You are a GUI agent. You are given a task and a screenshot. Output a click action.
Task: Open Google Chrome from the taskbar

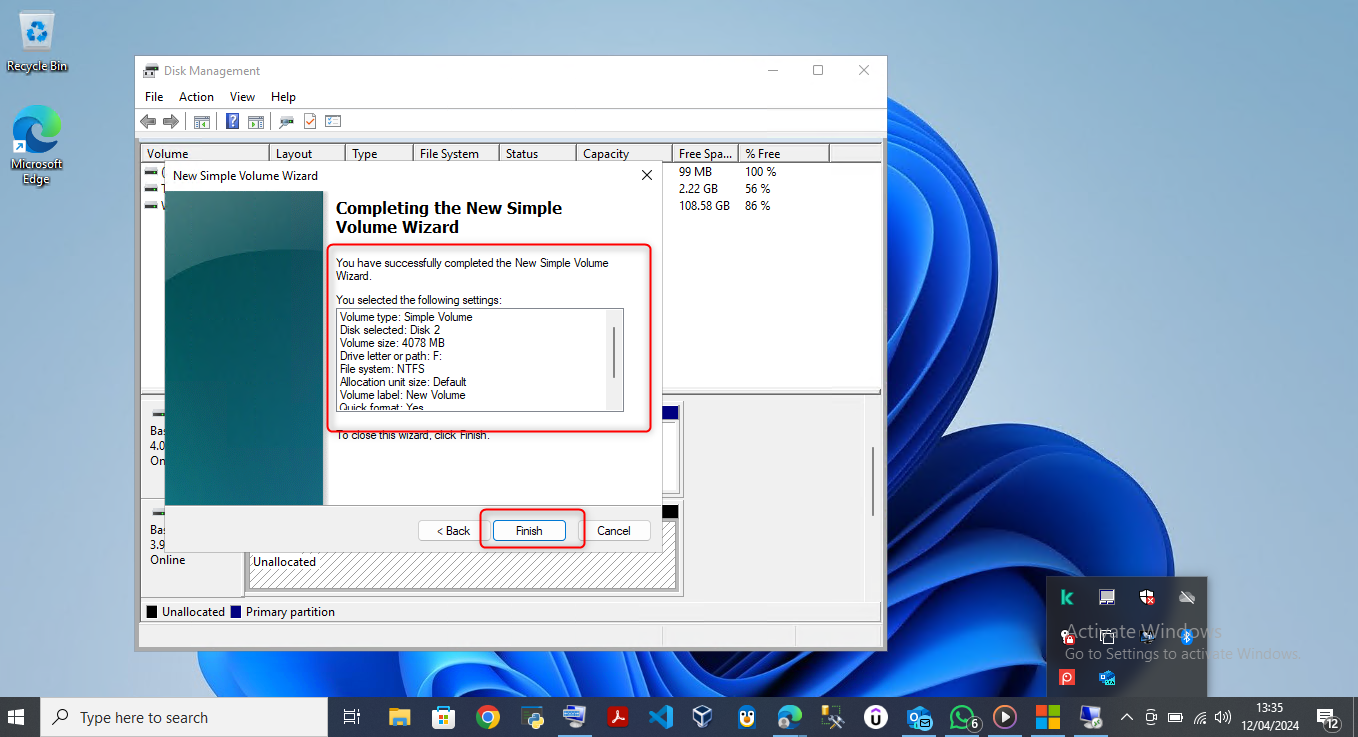pos(487,717)
